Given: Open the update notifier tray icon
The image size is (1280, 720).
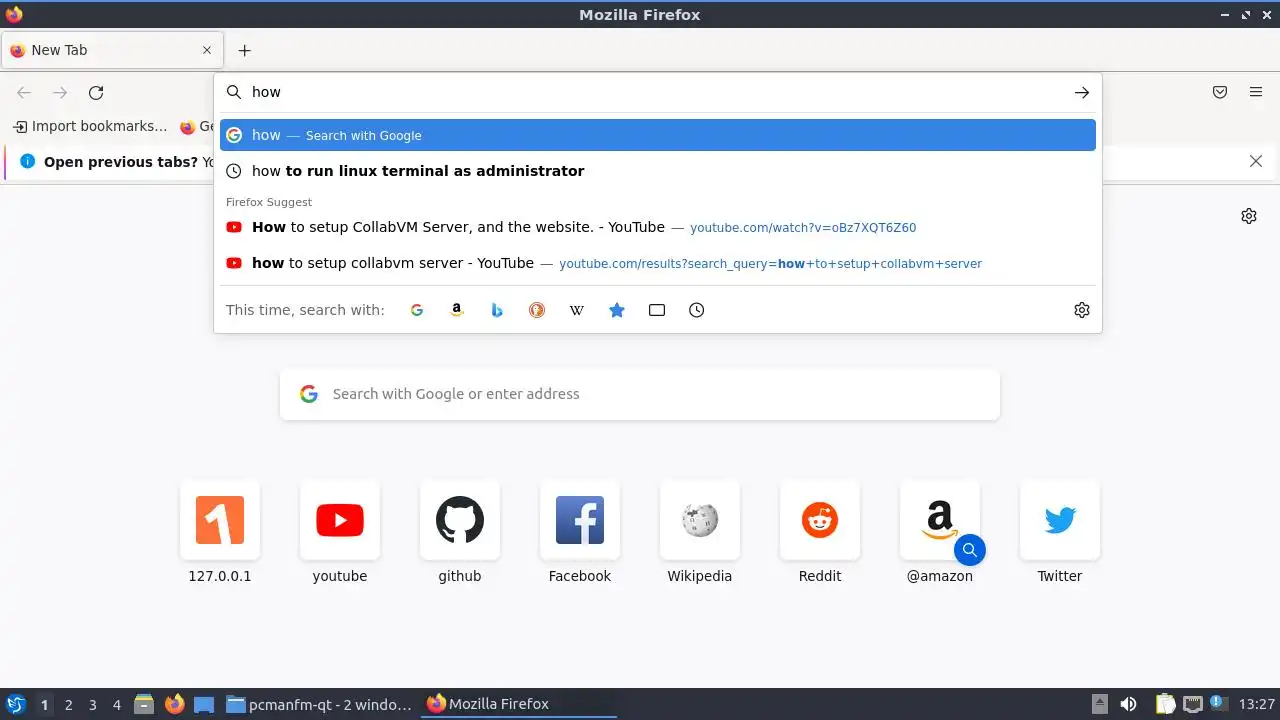Looking at the screenshot, I should (x=1219, y=703).
